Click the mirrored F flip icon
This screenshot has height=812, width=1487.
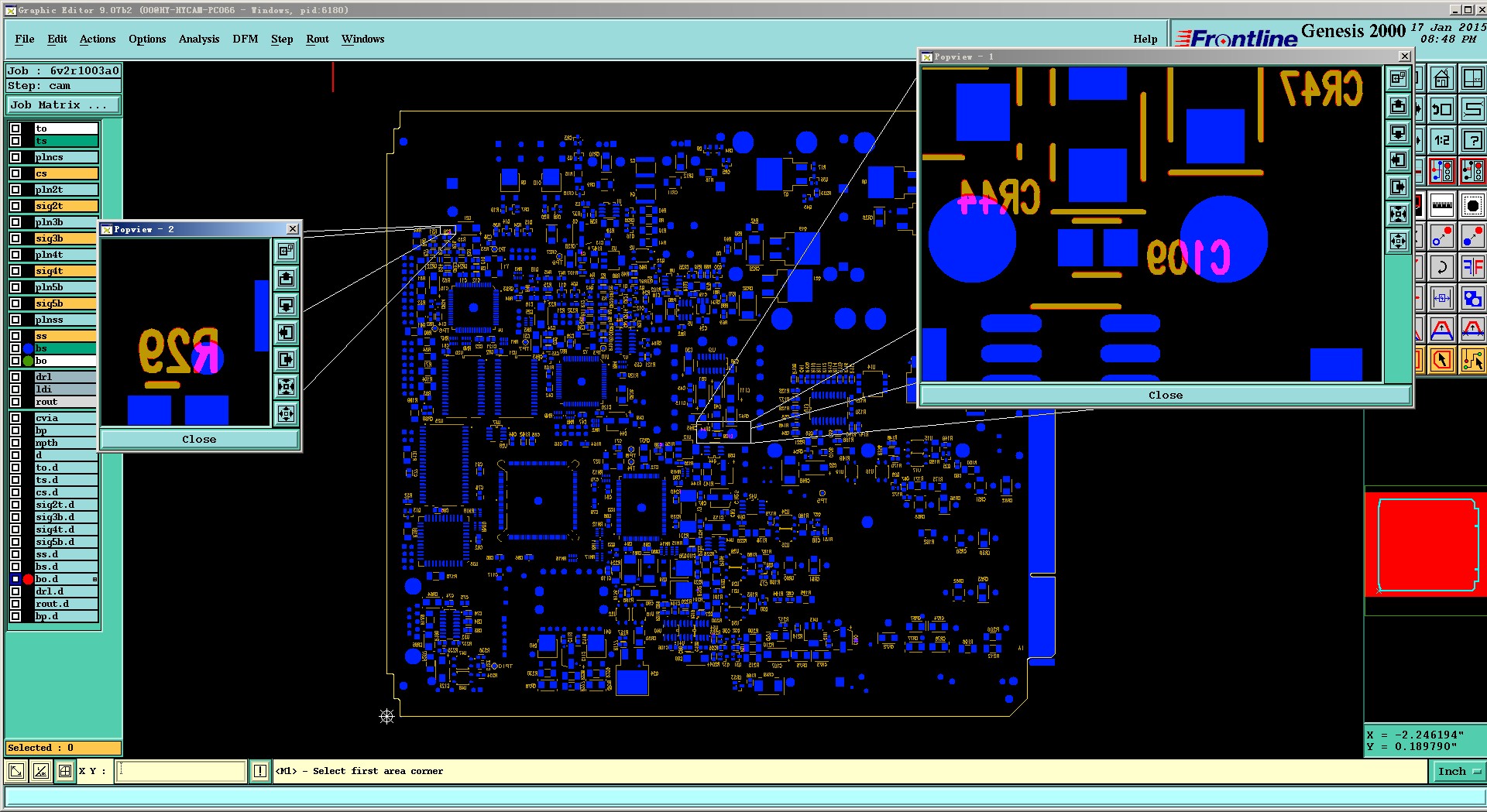[1472, 268]
